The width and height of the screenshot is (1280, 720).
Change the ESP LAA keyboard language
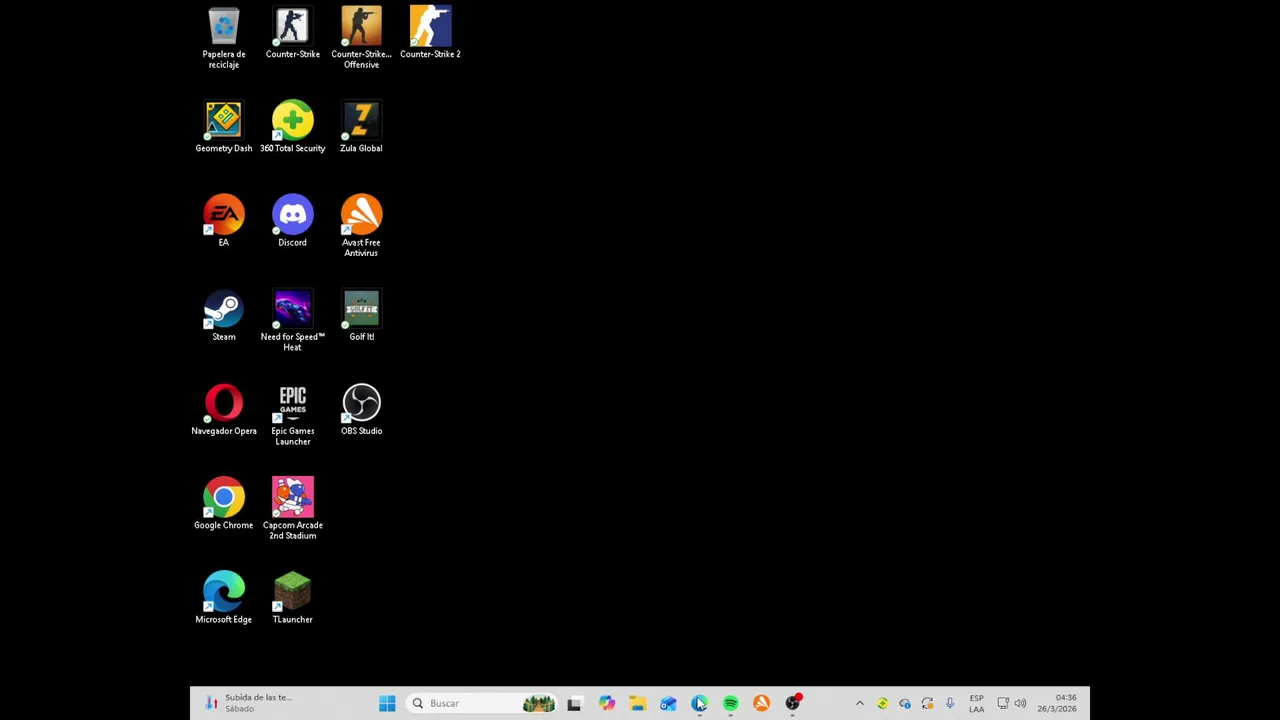point(976,703)
